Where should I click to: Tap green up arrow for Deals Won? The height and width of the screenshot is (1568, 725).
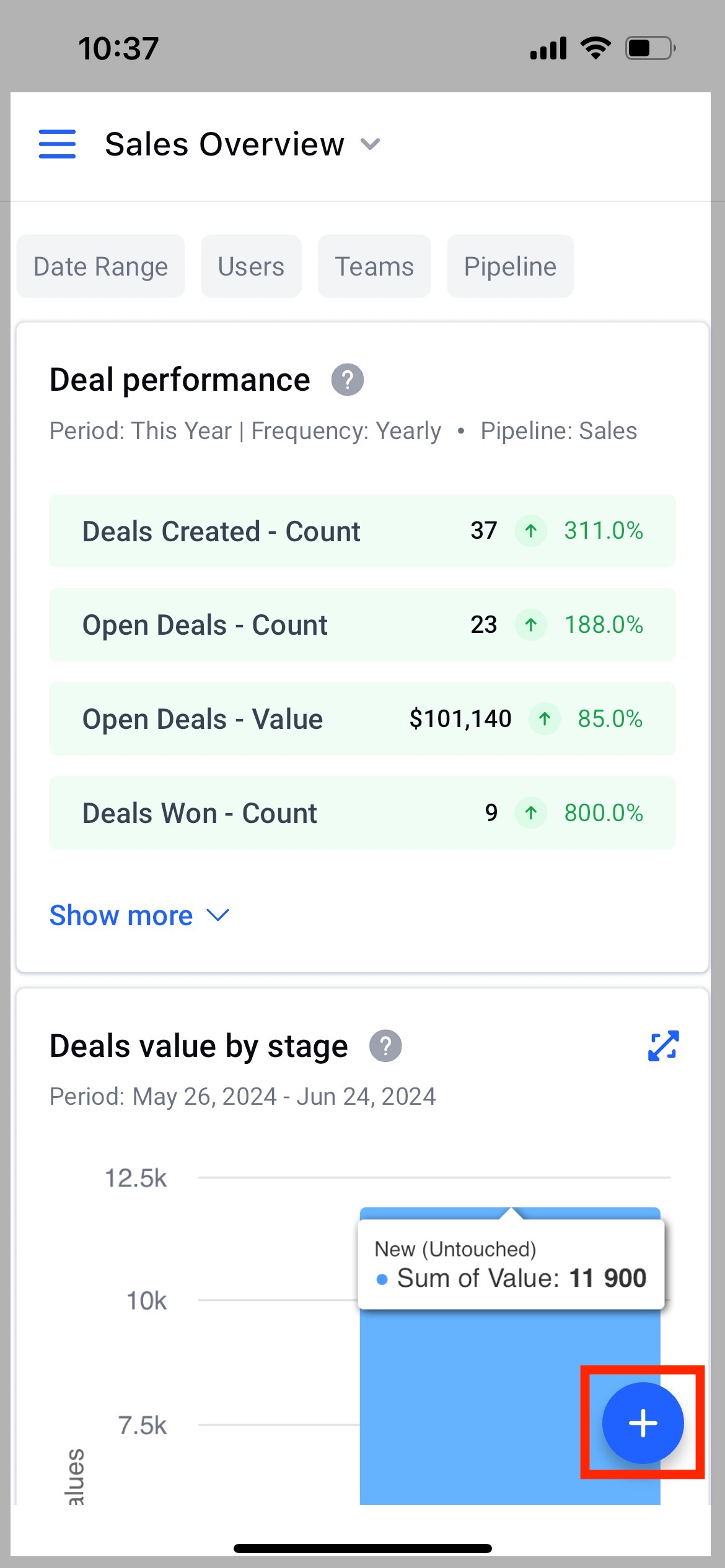[531, 812]
